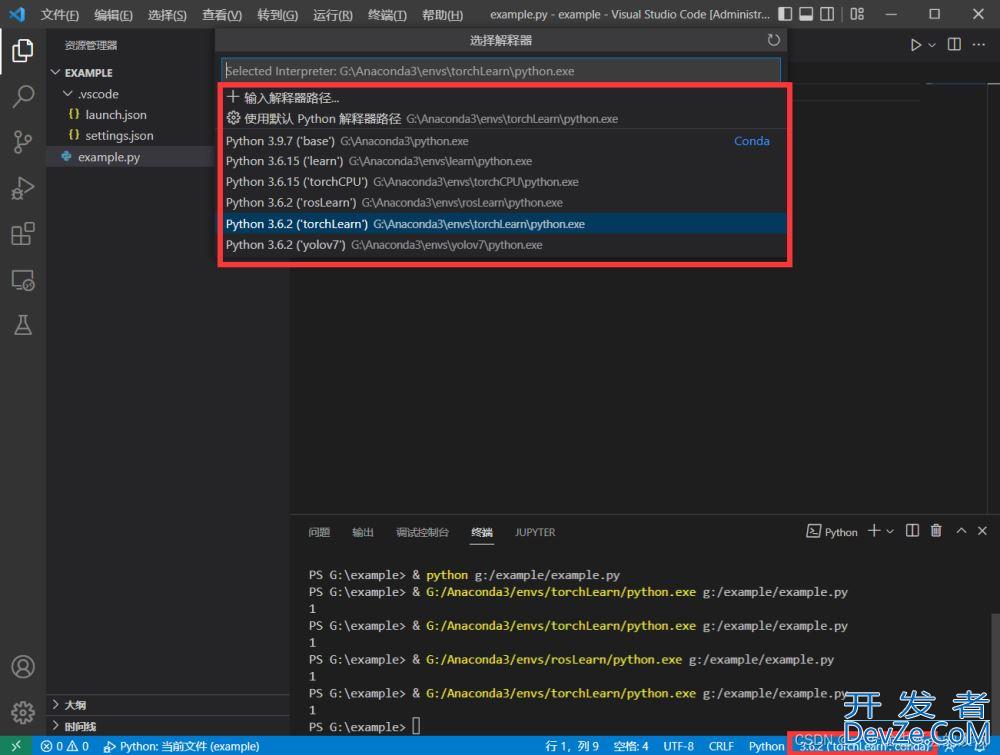The image size is (1000, 755).
Task: Click the Selected Interpreter input field
Action: 501,71
